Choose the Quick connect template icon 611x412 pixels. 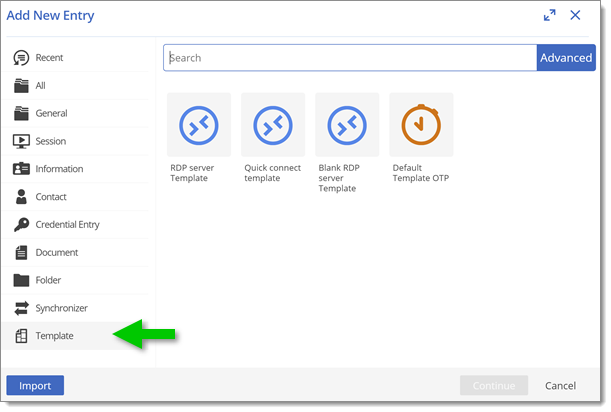pos(273,125)
